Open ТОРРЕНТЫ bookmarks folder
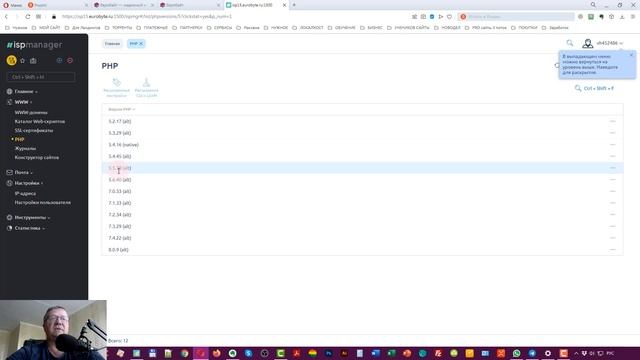 pyautogui.click(x=119, y=28)
